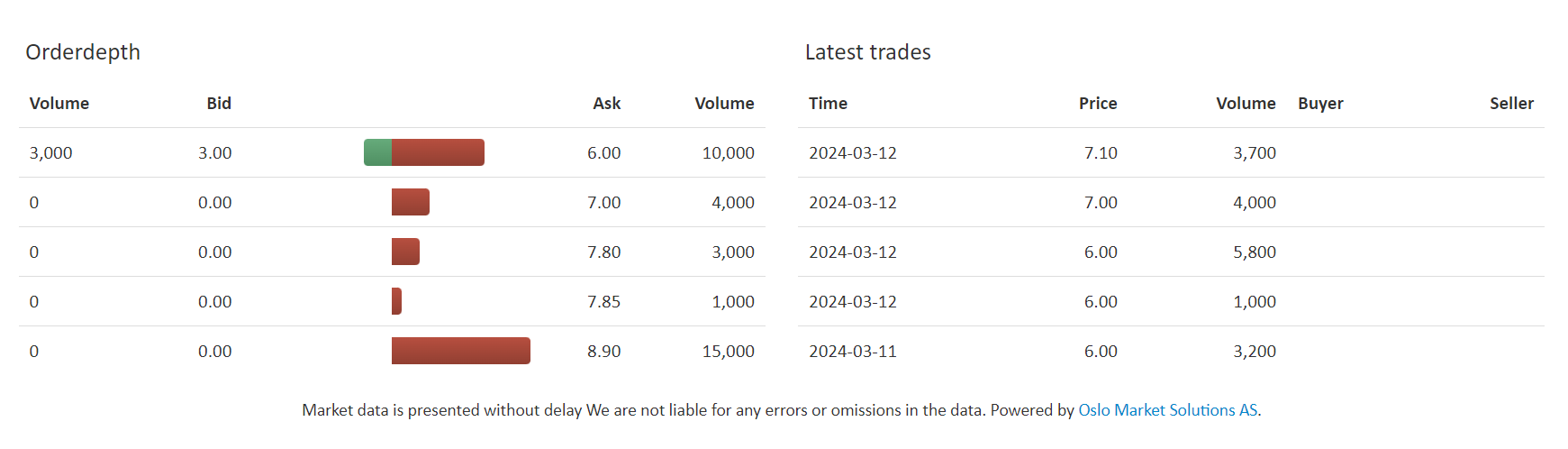Select the green bid portion of top bar

[377, 152]
